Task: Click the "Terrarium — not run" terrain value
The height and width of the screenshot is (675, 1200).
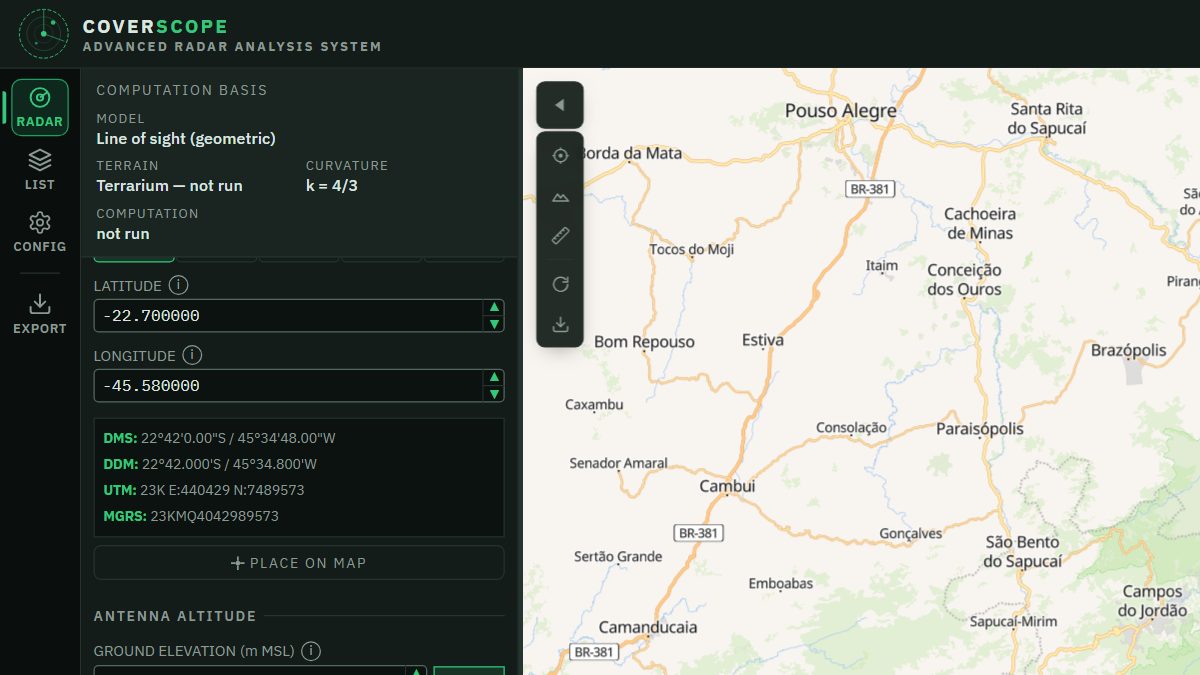Action: pos(169,185)
